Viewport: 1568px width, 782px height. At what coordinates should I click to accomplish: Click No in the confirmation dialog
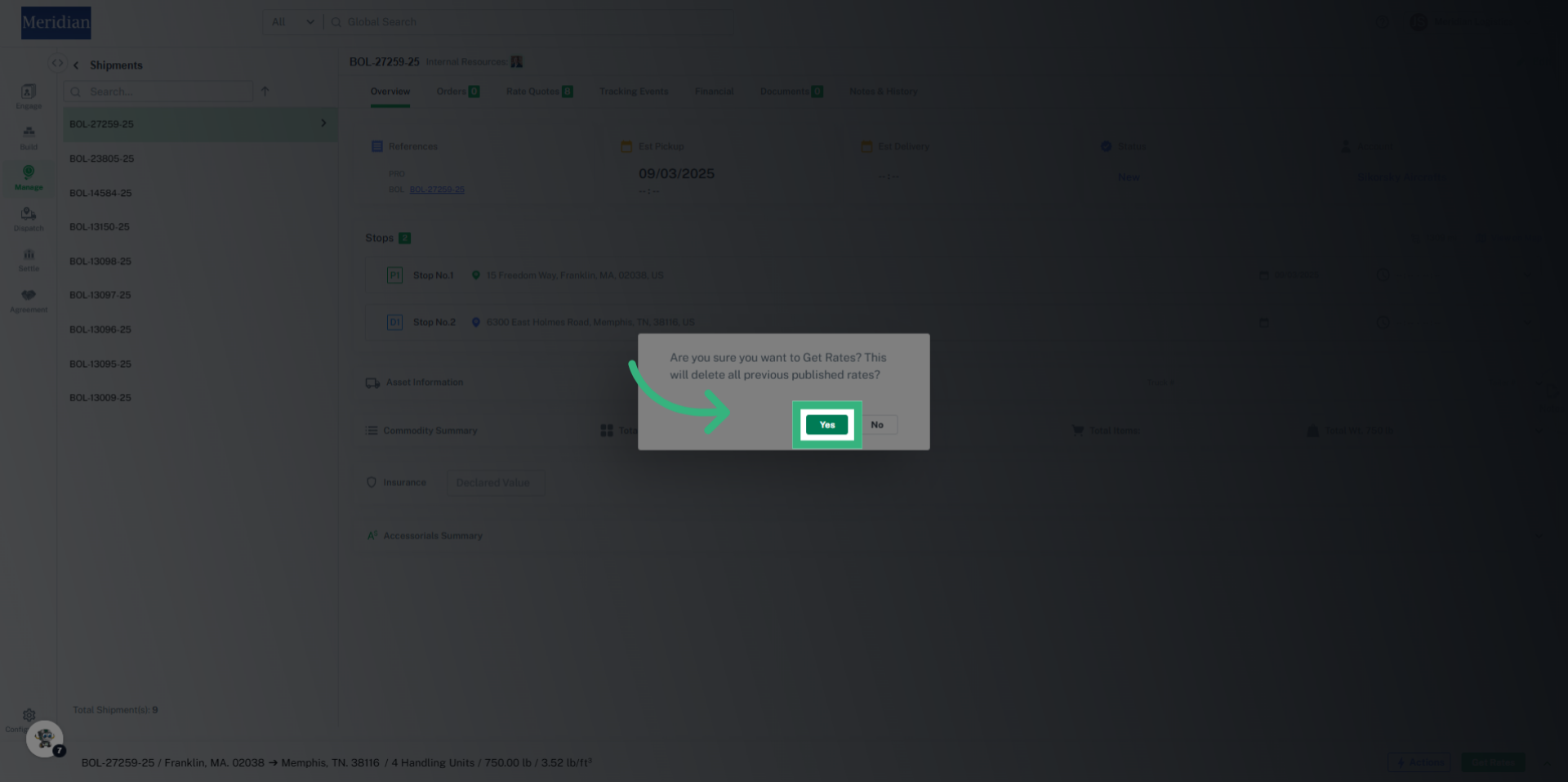pos(877,425)
